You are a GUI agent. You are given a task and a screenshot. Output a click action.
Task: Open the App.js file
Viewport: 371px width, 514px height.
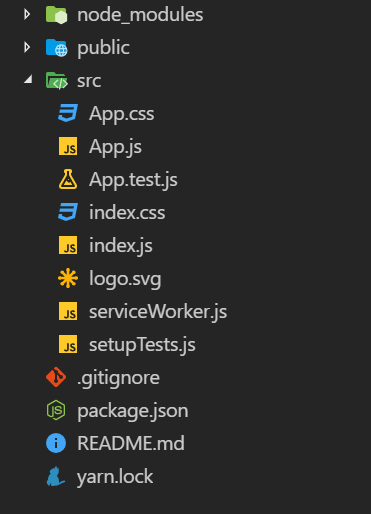point(115,147)
